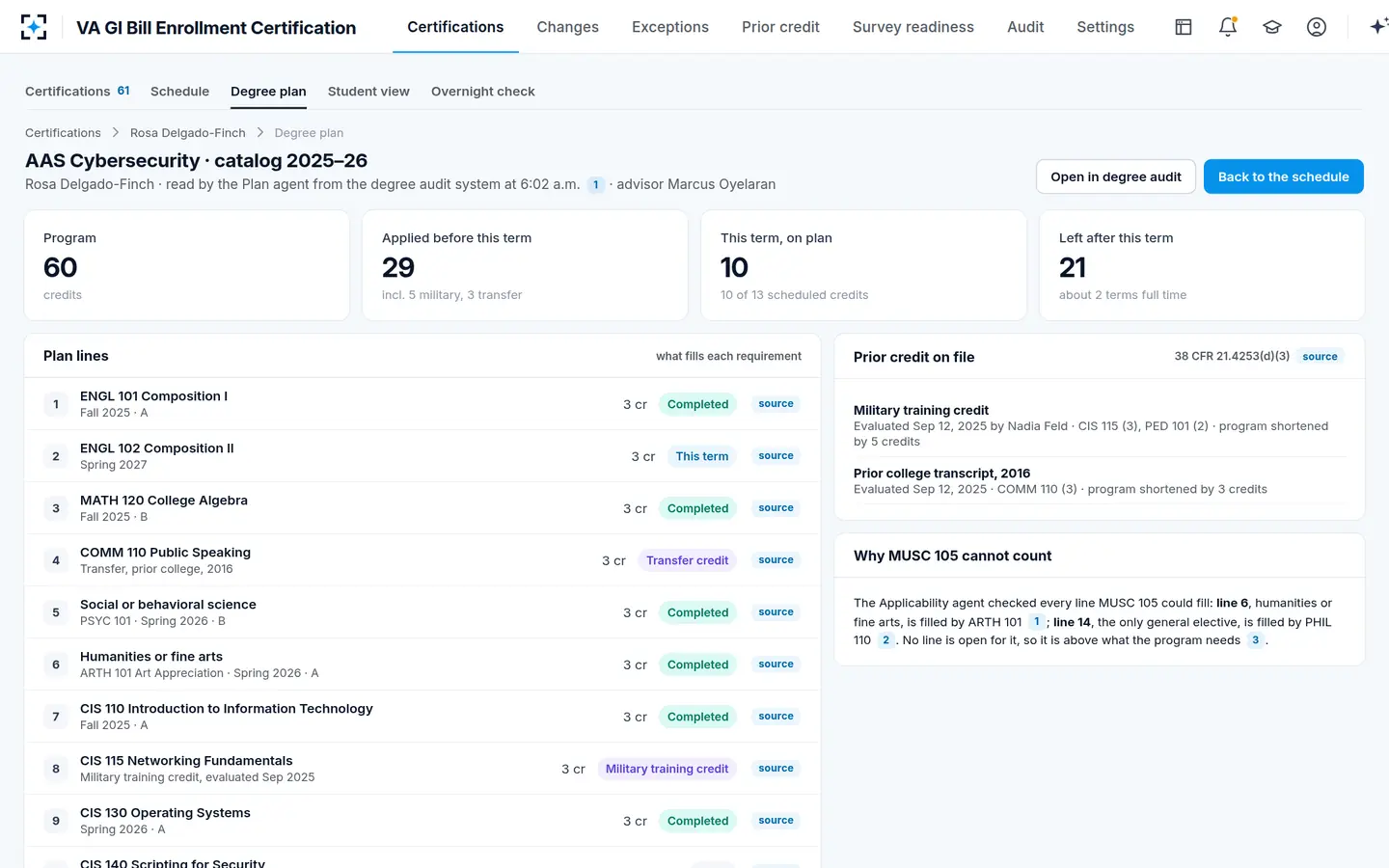This screenshot has width=1389, height=868.
Task: Go to Prior credit tab
Action: point(780,27)
